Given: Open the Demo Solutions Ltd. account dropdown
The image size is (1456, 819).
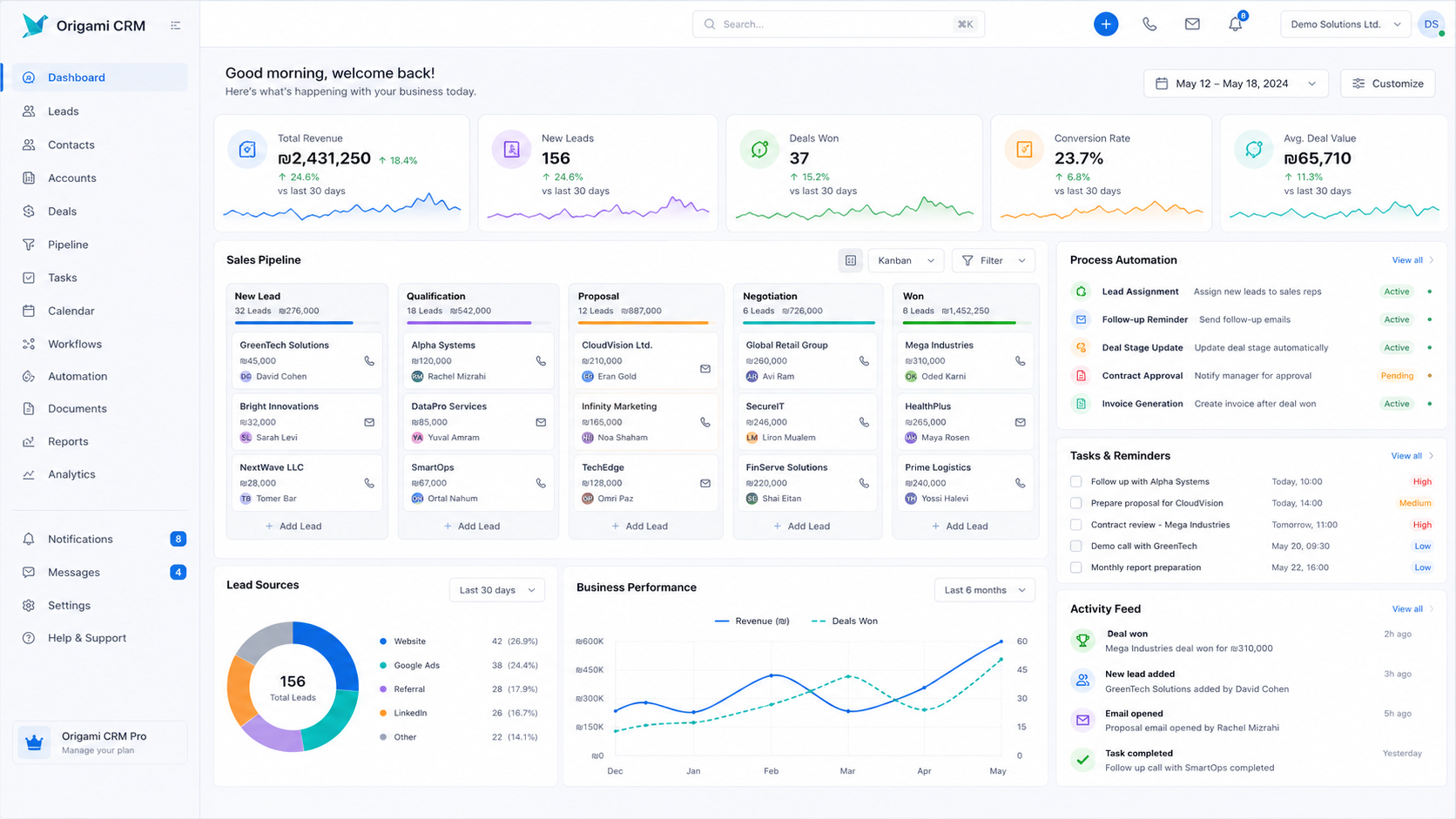Looking at the screenshot, I should pyautogui.click(x=1345, y=24).
